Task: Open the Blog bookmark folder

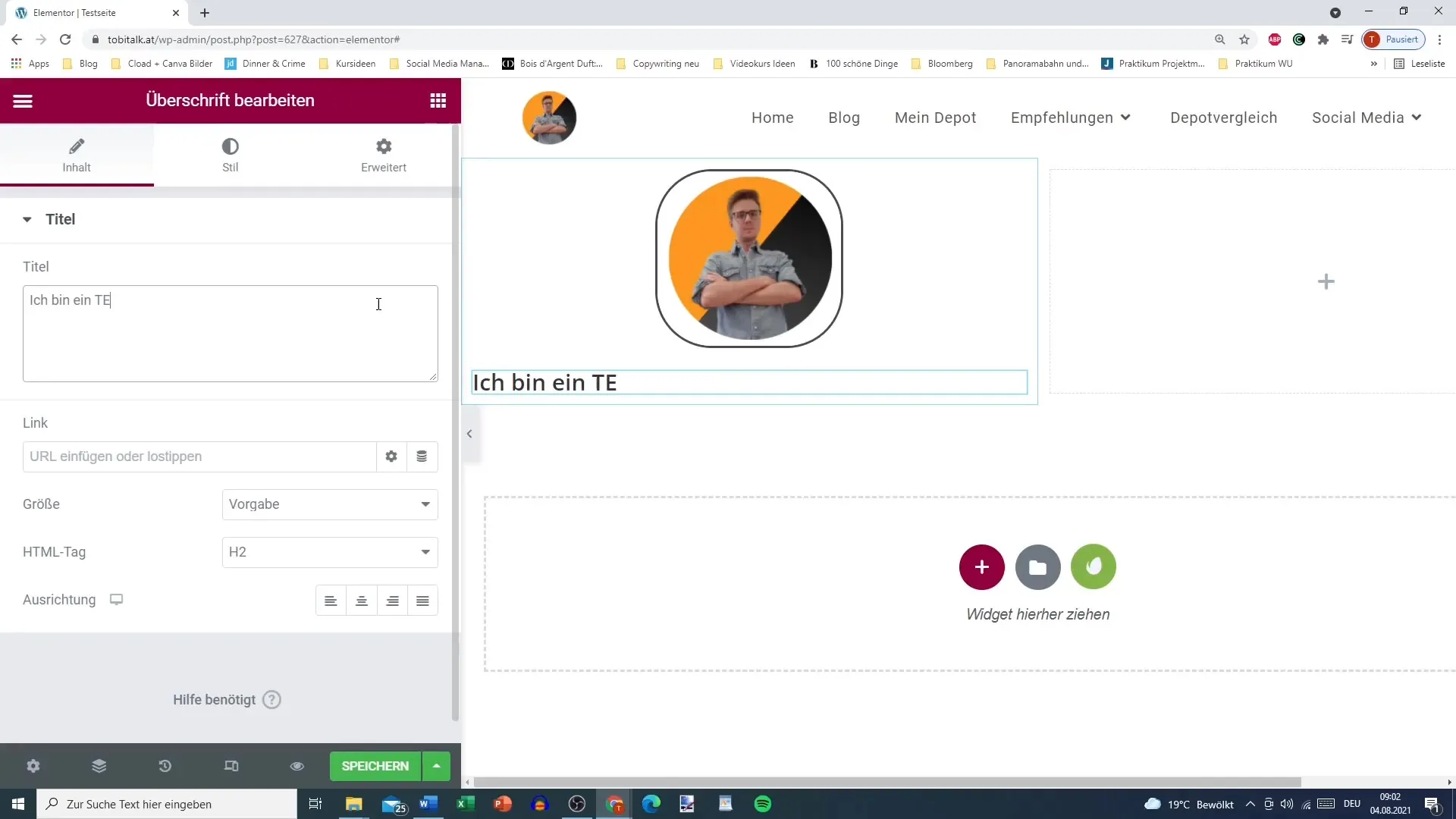Action: click(80, 64)
